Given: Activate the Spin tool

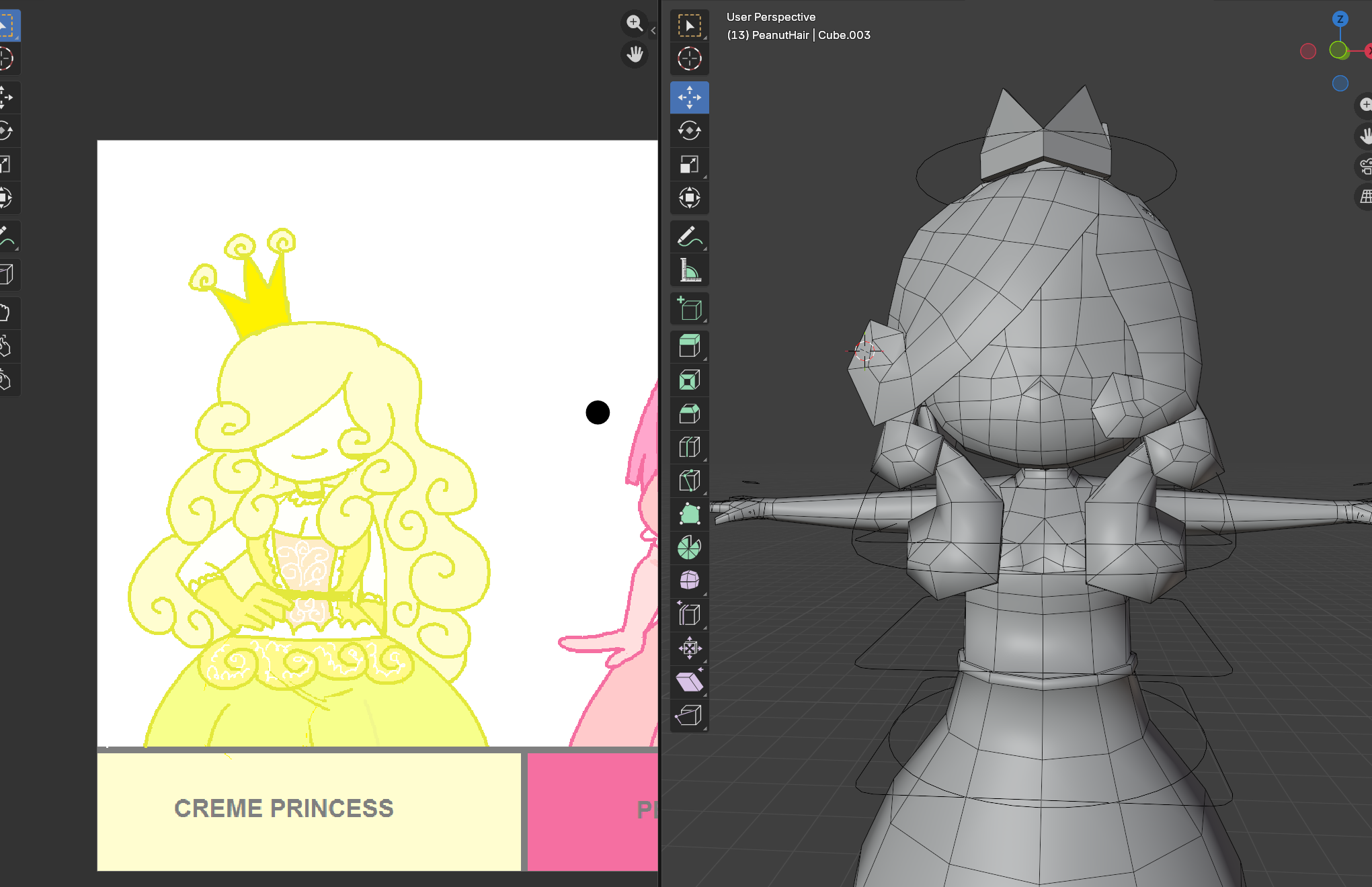Looking at the screenshot, I should (x=689, y=548).
